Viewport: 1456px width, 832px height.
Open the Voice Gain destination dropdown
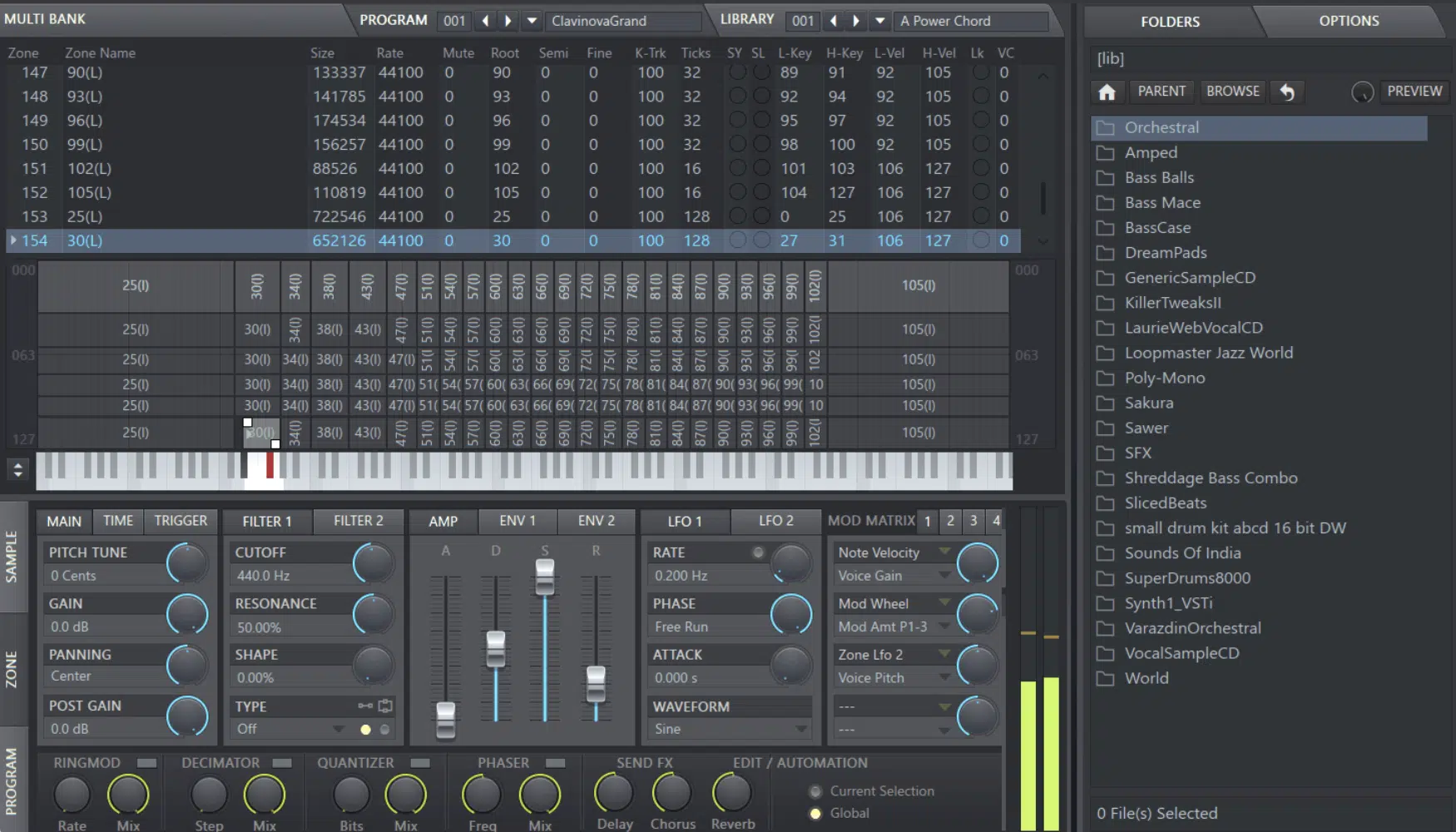coord(944,575)
